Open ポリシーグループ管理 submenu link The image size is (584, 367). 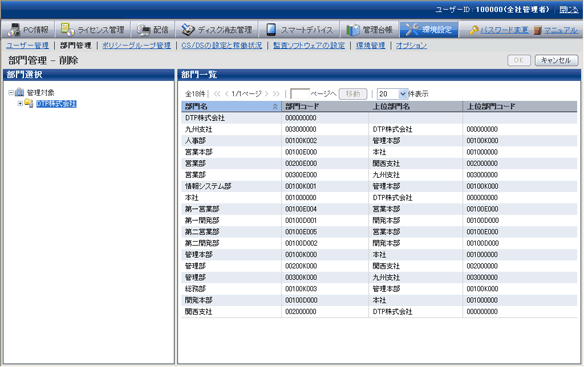(136, 45)
